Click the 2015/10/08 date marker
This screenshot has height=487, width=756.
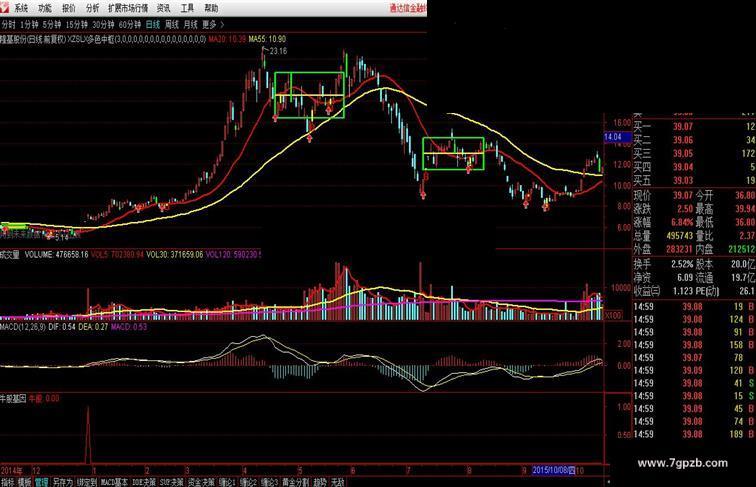[x=554, y=470]
